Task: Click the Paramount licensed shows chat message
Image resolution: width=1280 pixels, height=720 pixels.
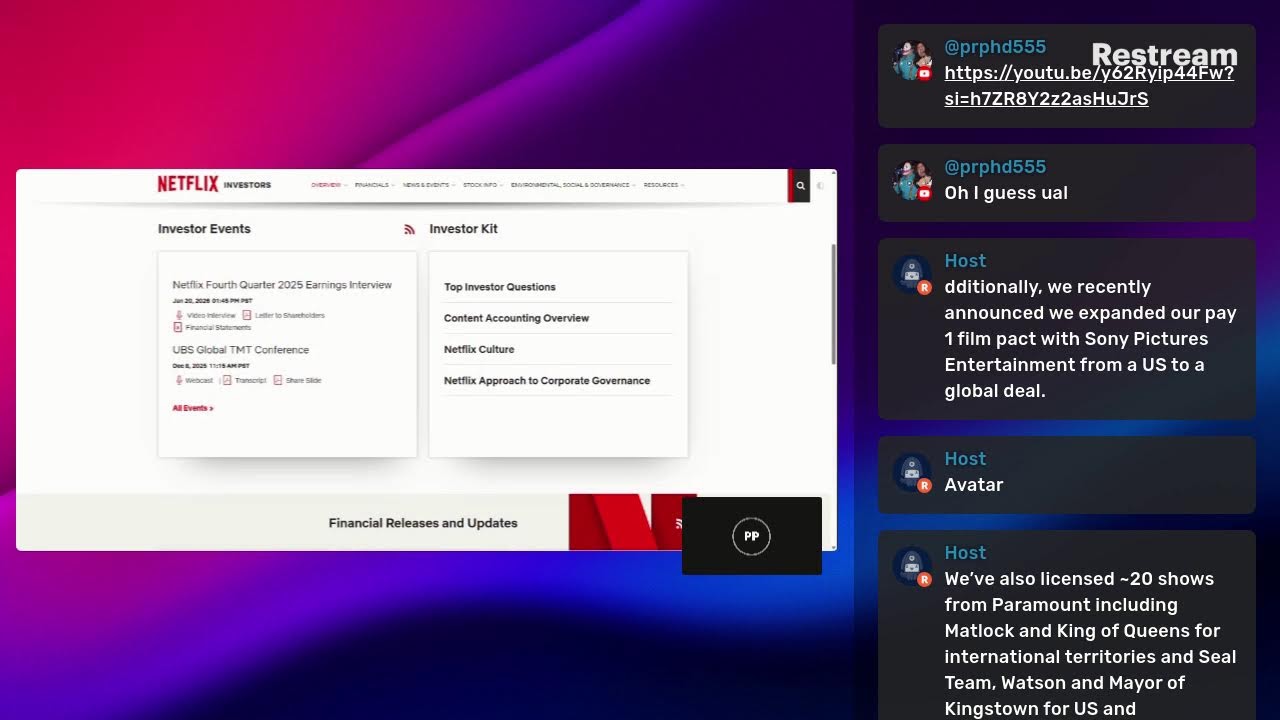Action: click(x=1091, y=644)
